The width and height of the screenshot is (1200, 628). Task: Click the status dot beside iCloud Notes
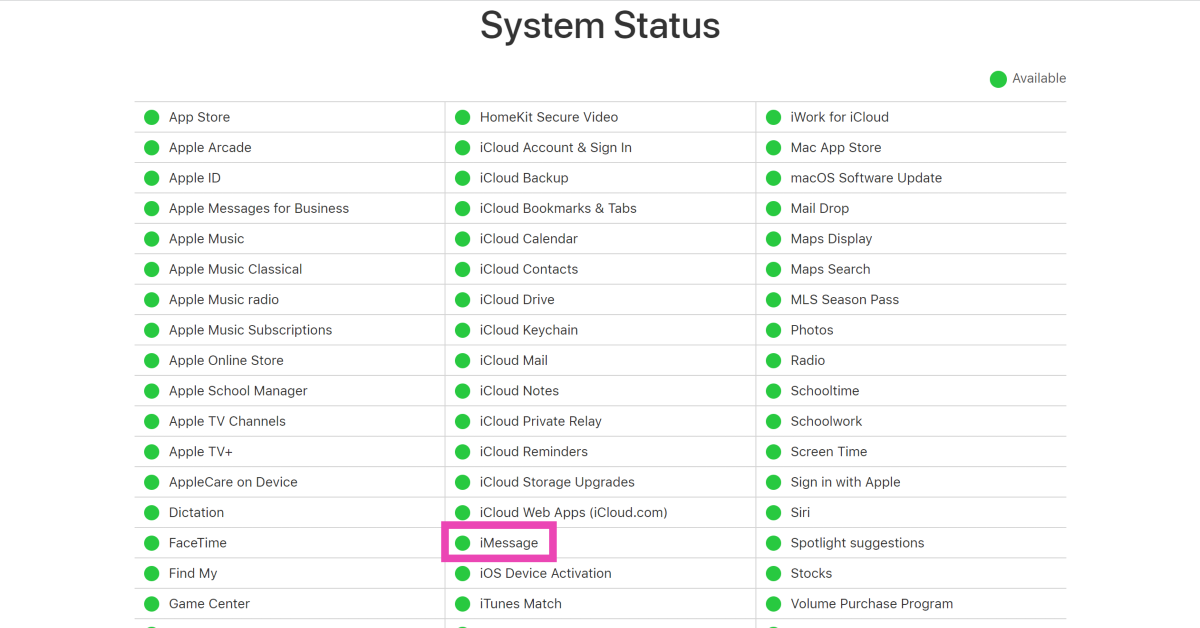(x=462, y=391)
